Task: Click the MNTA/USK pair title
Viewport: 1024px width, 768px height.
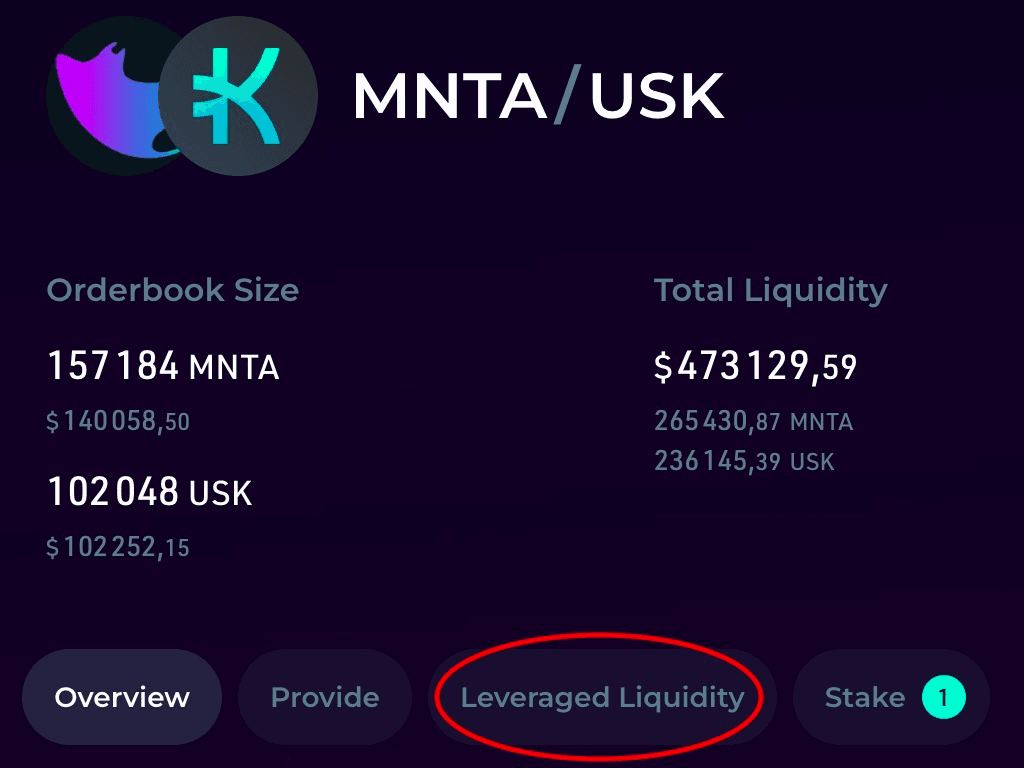Action: click(538, 97)
